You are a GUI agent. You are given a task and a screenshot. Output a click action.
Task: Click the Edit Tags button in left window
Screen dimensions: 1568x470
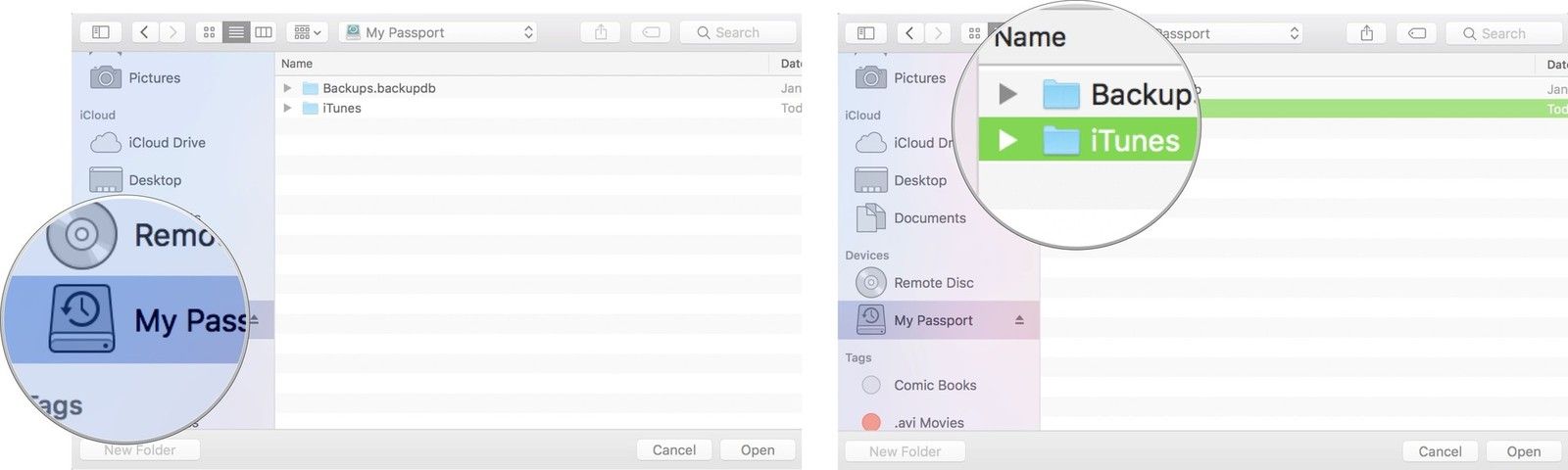651,32
